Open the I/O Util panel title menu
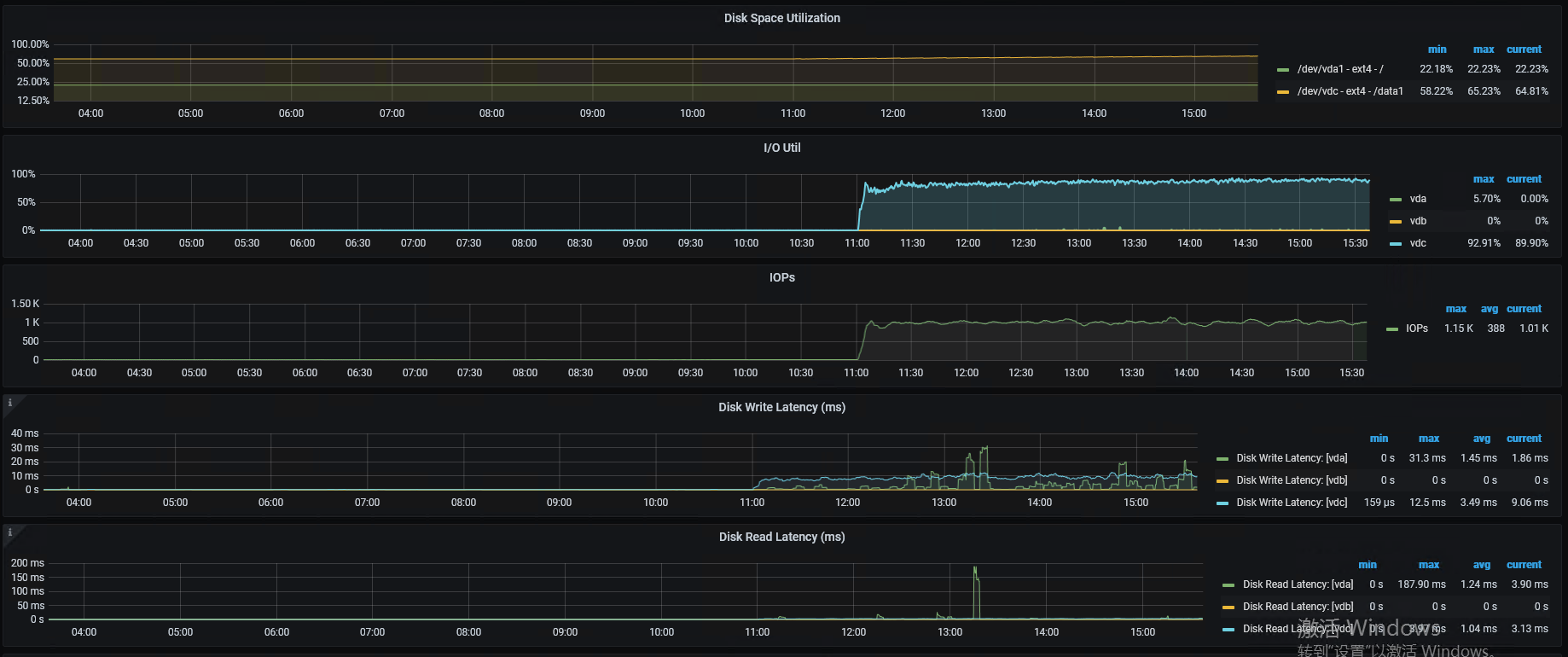 pos(781,148)
